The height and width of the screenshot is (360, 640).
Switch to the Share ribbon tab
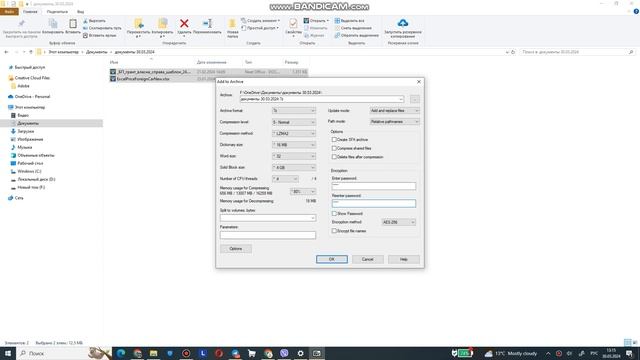(x=57, y=12)
